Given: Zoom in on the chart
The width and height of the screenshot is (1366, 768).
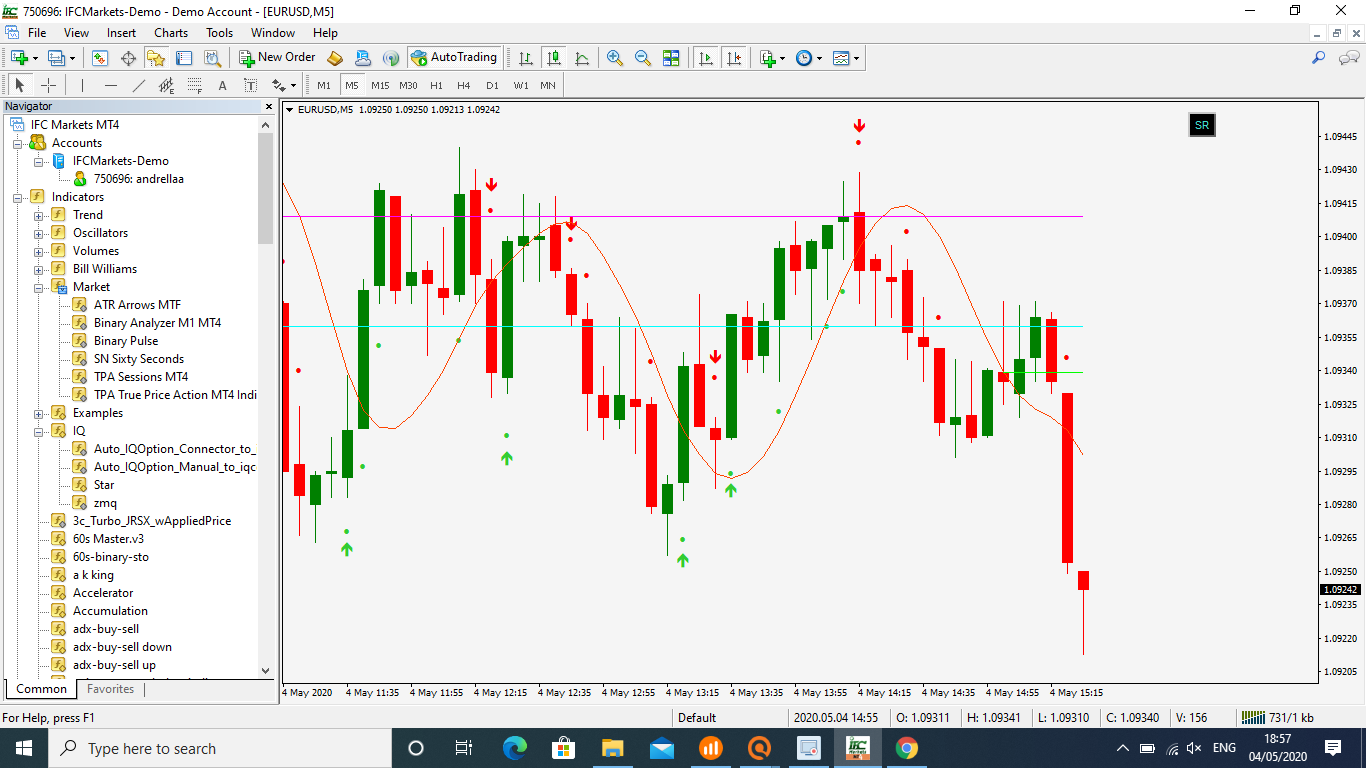Looking at the screenshot, I should pyautogui.click(x=615, y=58).
